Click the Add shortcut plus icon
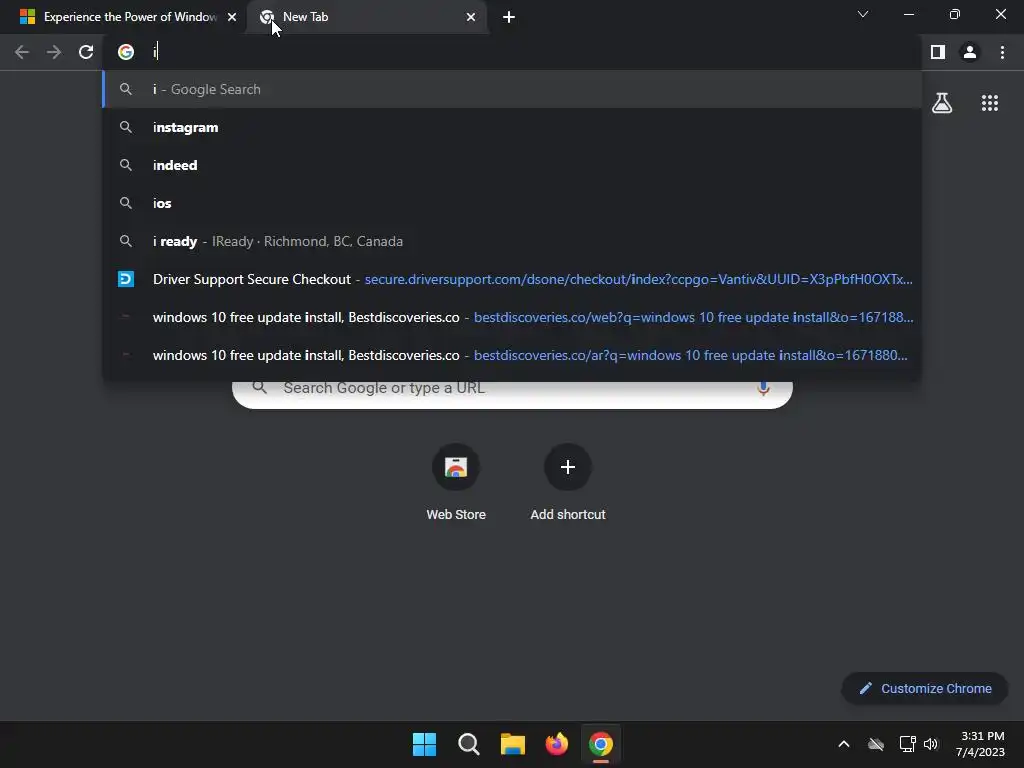Viewport: 1024px width, 768px height. (x=568, y=467)
